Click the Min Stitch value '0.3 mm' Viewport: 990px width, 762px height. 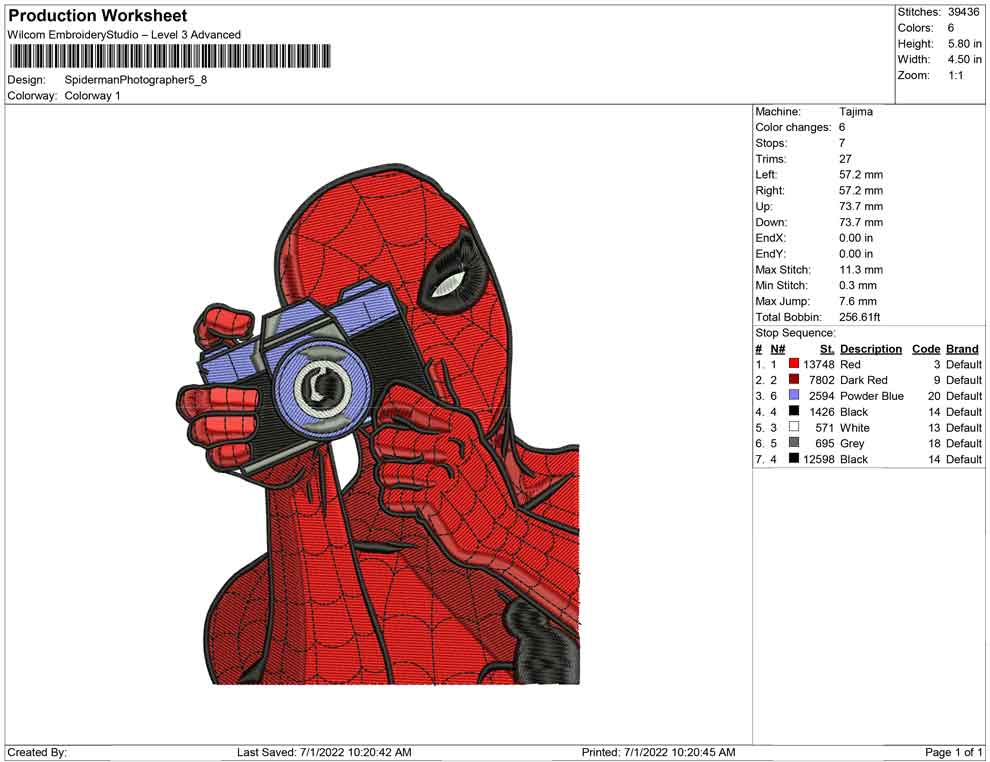click(x=857, y=285)
